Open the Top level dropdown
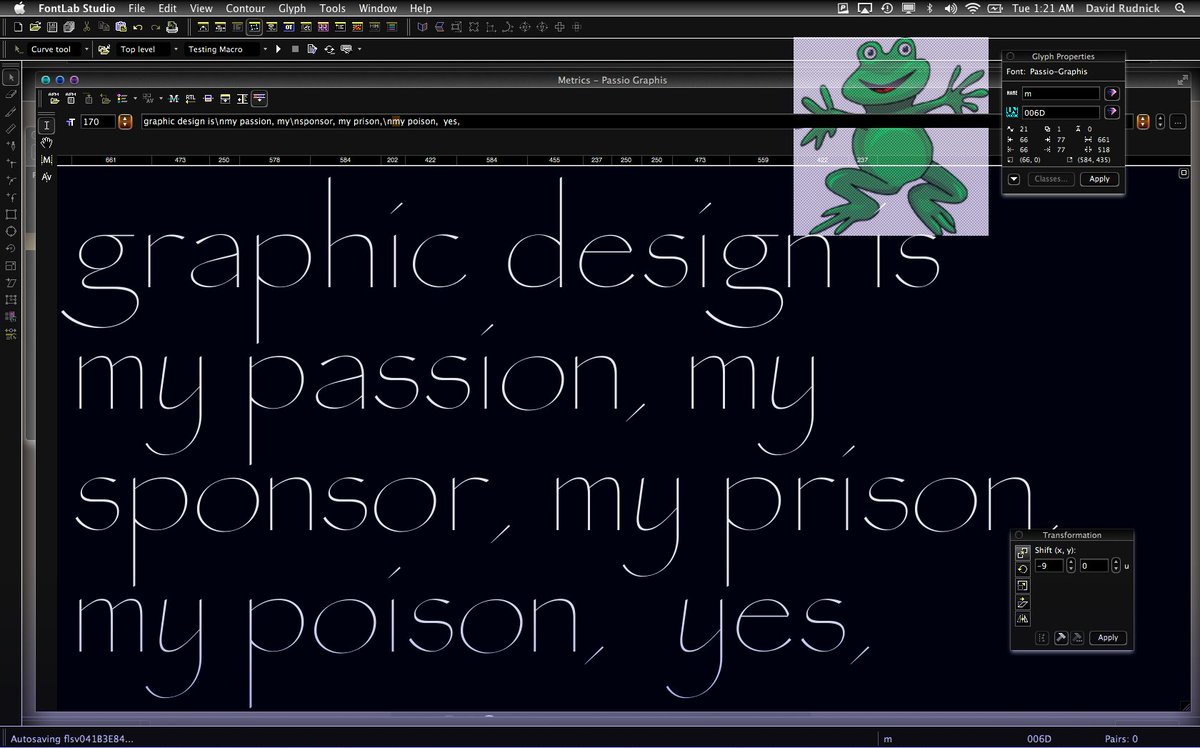Image resolution: width=1200 pixels, height=748 pixels. click(176, 49)
